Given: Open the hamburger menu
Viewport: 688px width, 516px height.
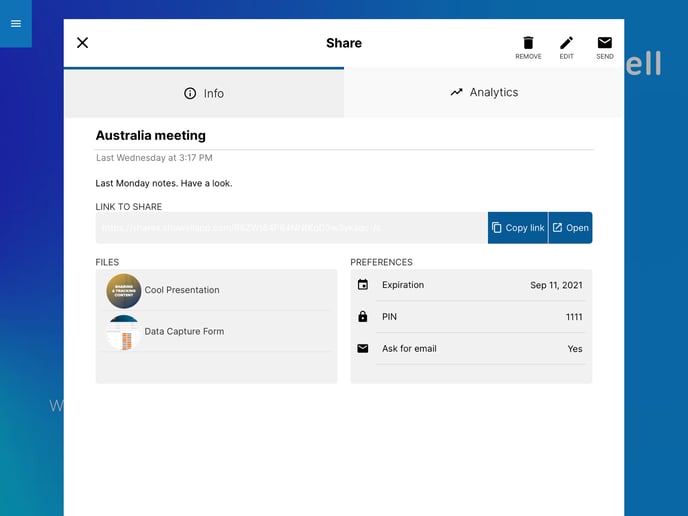Looking at the screenshot, I should point(16,24).
